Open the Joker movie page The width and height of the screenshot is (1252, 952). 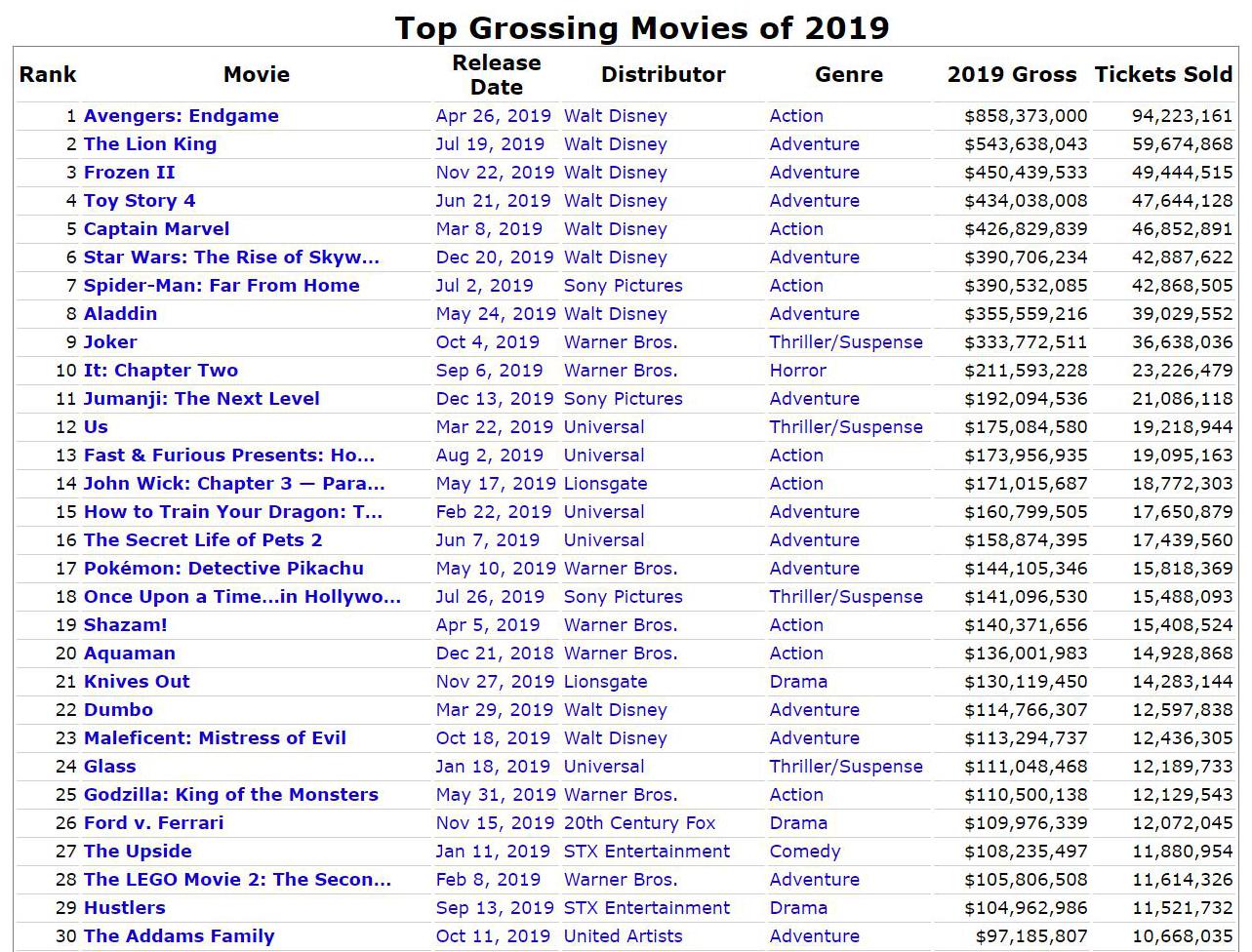(110, 341)
